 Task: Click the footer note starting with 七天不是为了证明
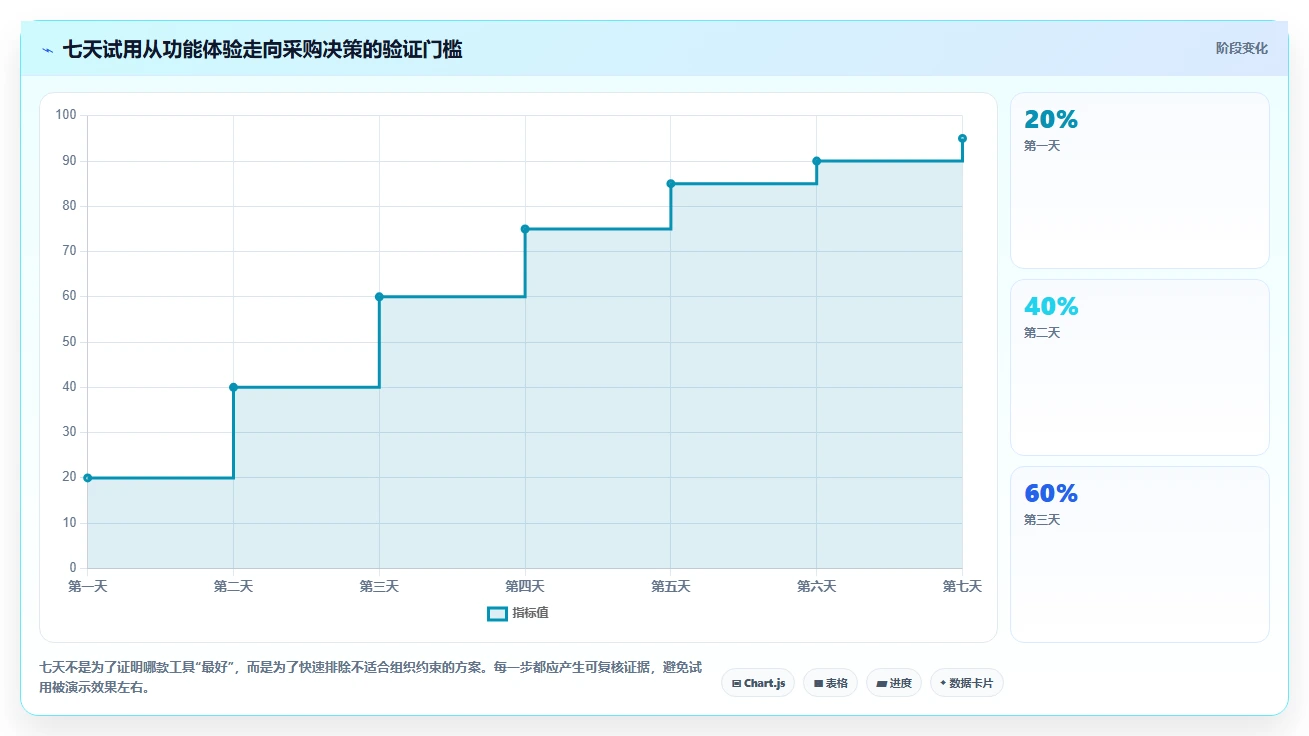[370, 678]
